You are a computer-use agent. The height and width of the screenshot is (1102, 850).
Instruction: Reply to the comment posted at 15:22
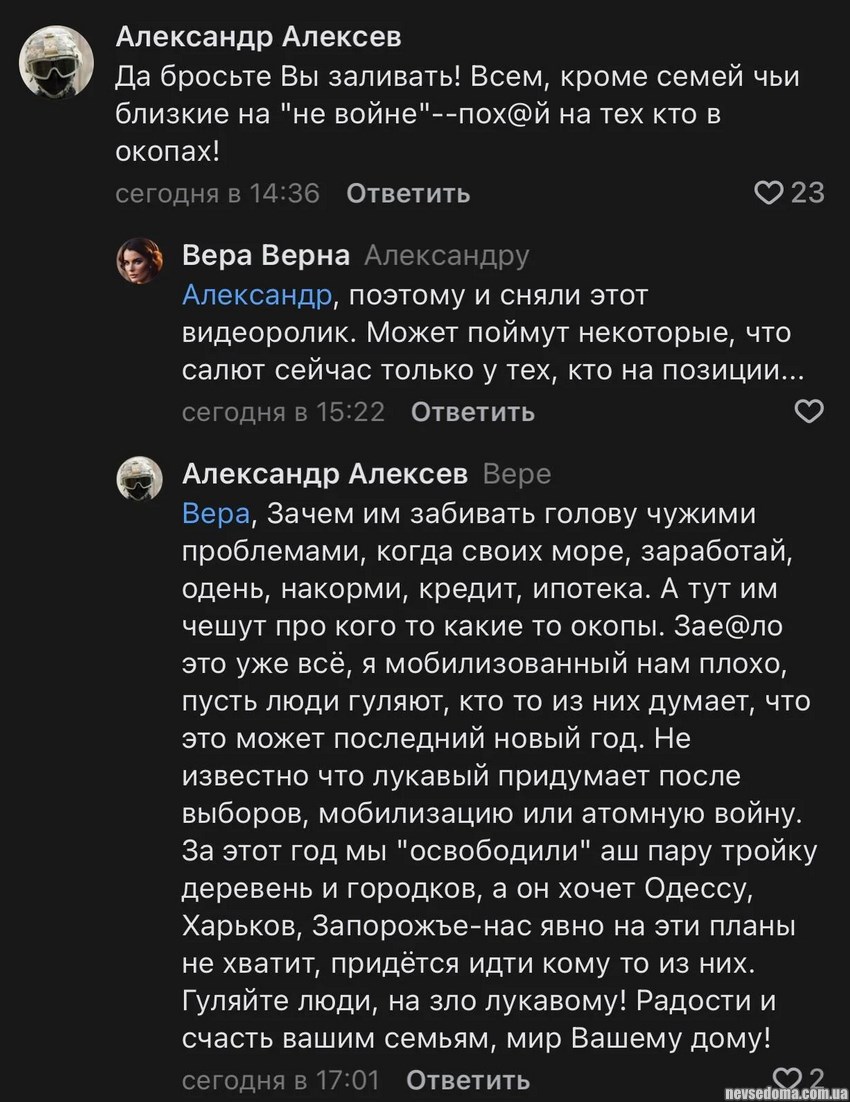point(473,412)
